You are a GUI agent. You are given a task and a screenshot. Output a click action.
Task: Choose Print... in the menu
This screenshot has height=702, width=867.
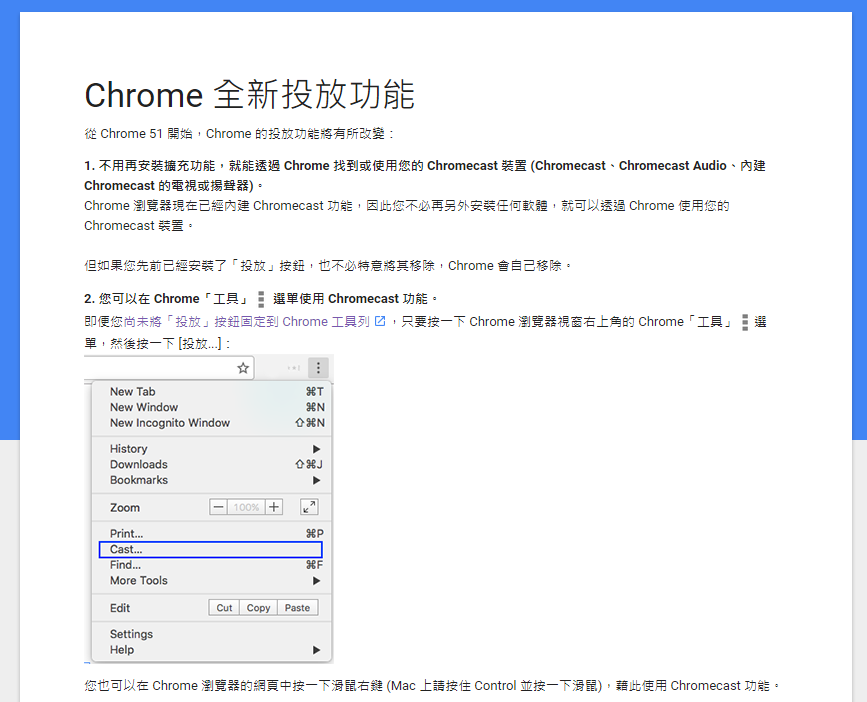click(x=211, y=533)
